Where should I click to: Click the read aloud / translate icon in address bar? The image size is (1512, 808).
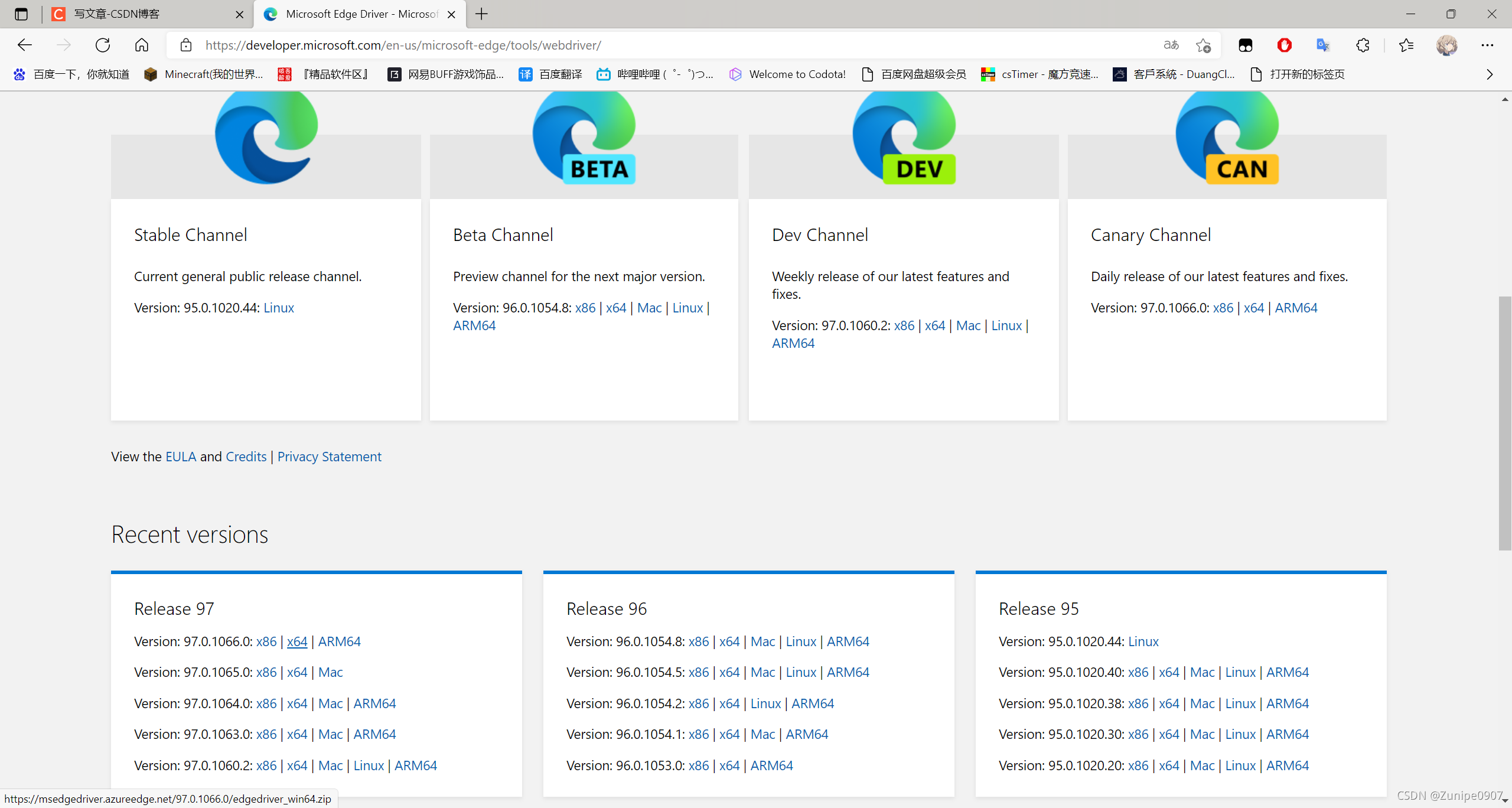[1171, 45]
